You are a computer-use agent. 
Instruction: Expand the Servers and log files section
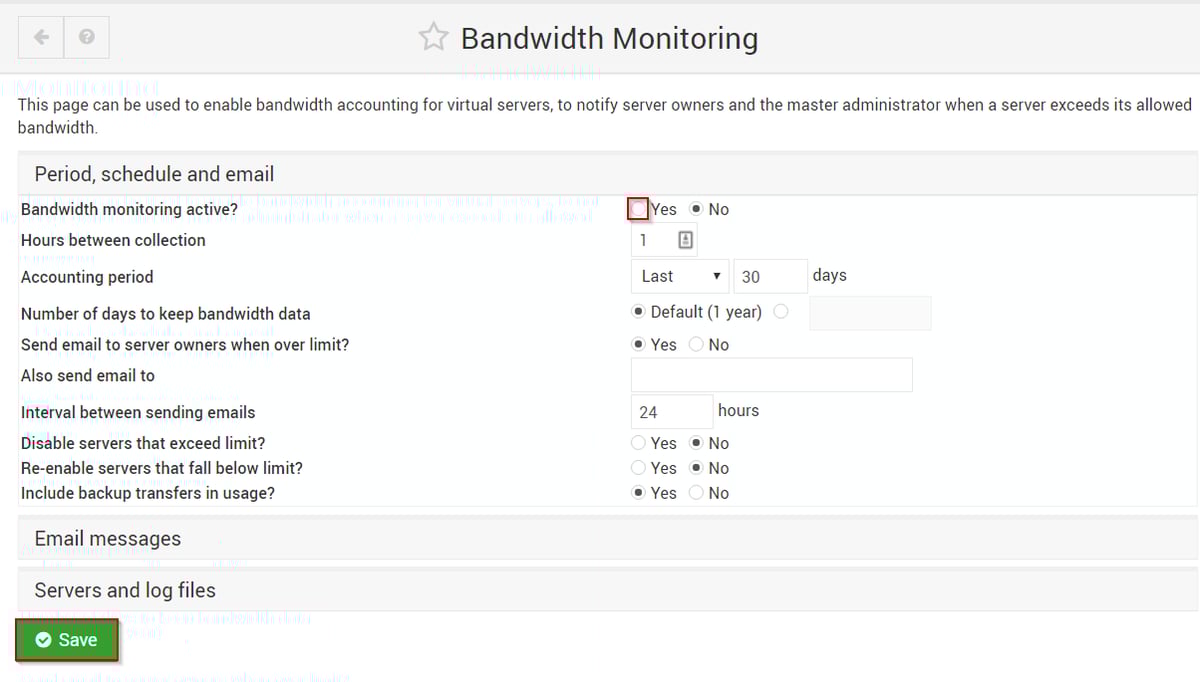[x=124, y=590]
